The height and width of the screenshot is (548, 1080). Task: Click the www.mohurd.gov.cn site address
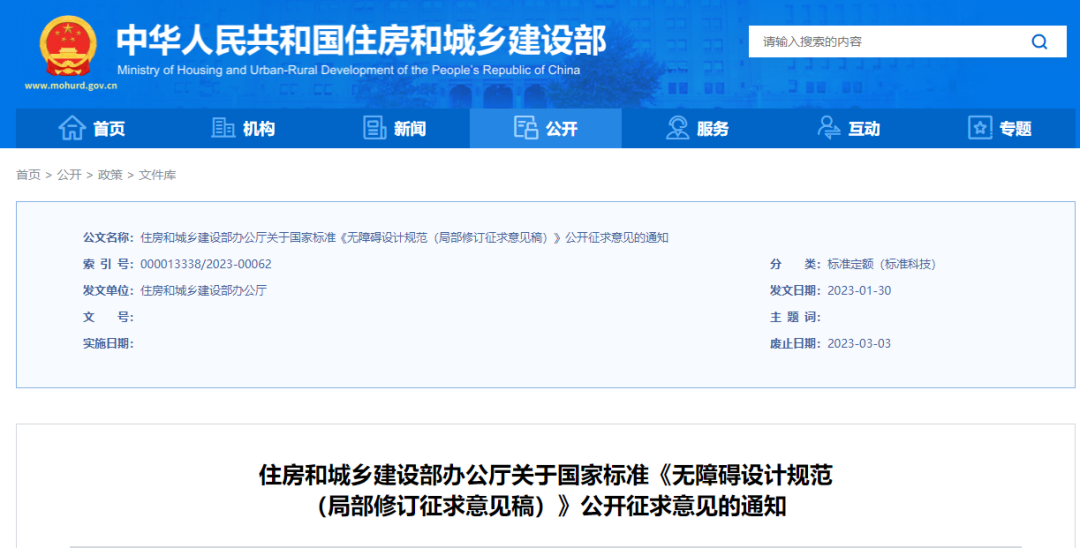pyautogui.click(x=71, y=86)
